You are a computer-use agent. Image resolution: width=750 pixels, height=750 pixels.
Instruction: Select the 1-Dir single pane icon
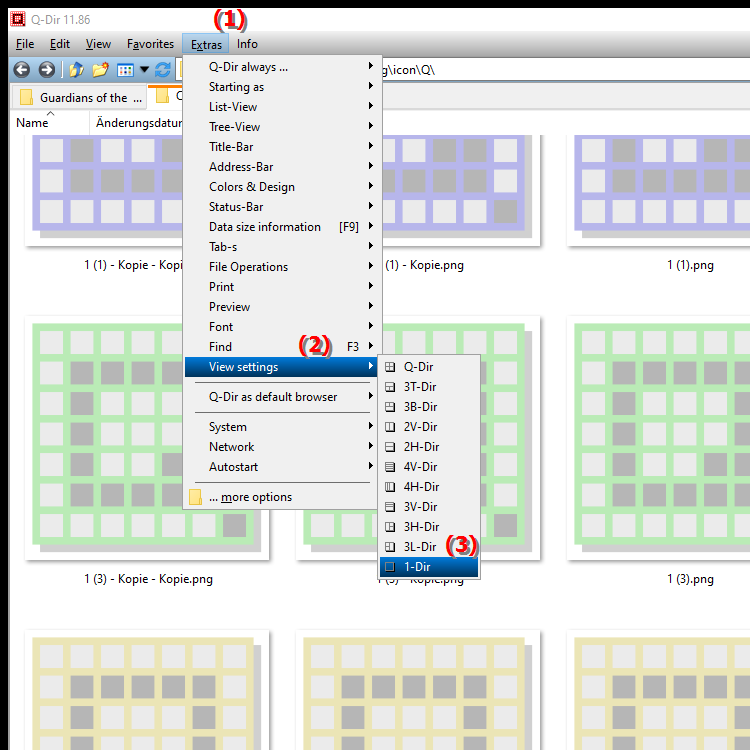390,567
